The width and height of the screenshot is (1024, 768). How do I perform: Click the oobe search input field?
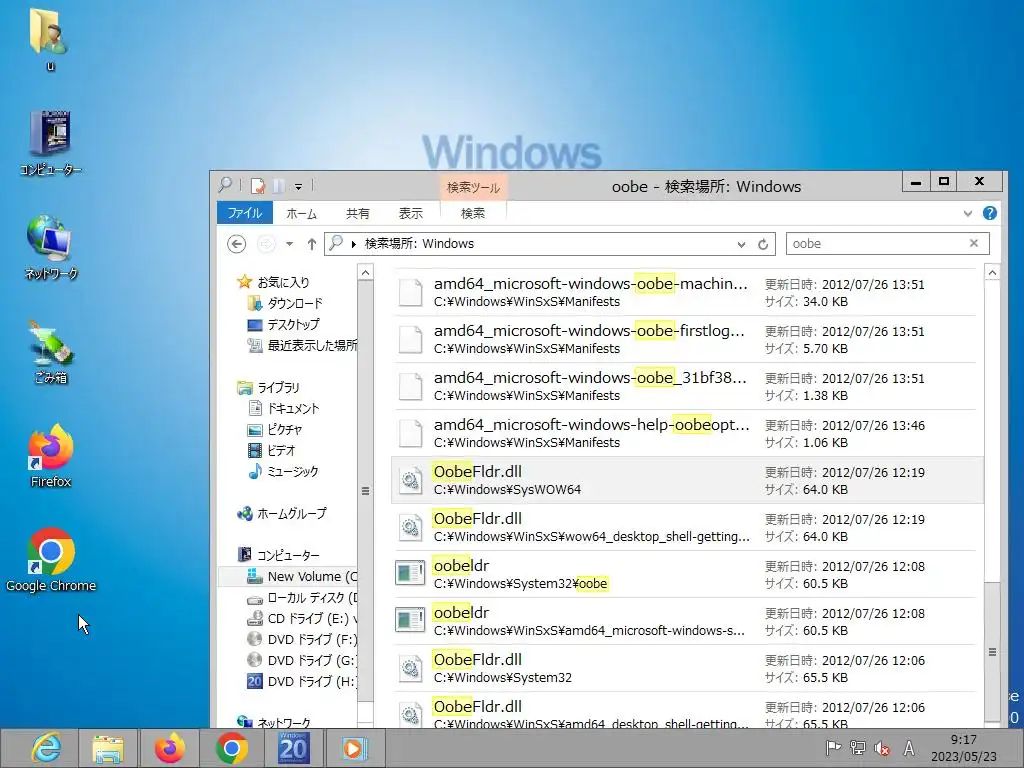(x=875, y=244)
